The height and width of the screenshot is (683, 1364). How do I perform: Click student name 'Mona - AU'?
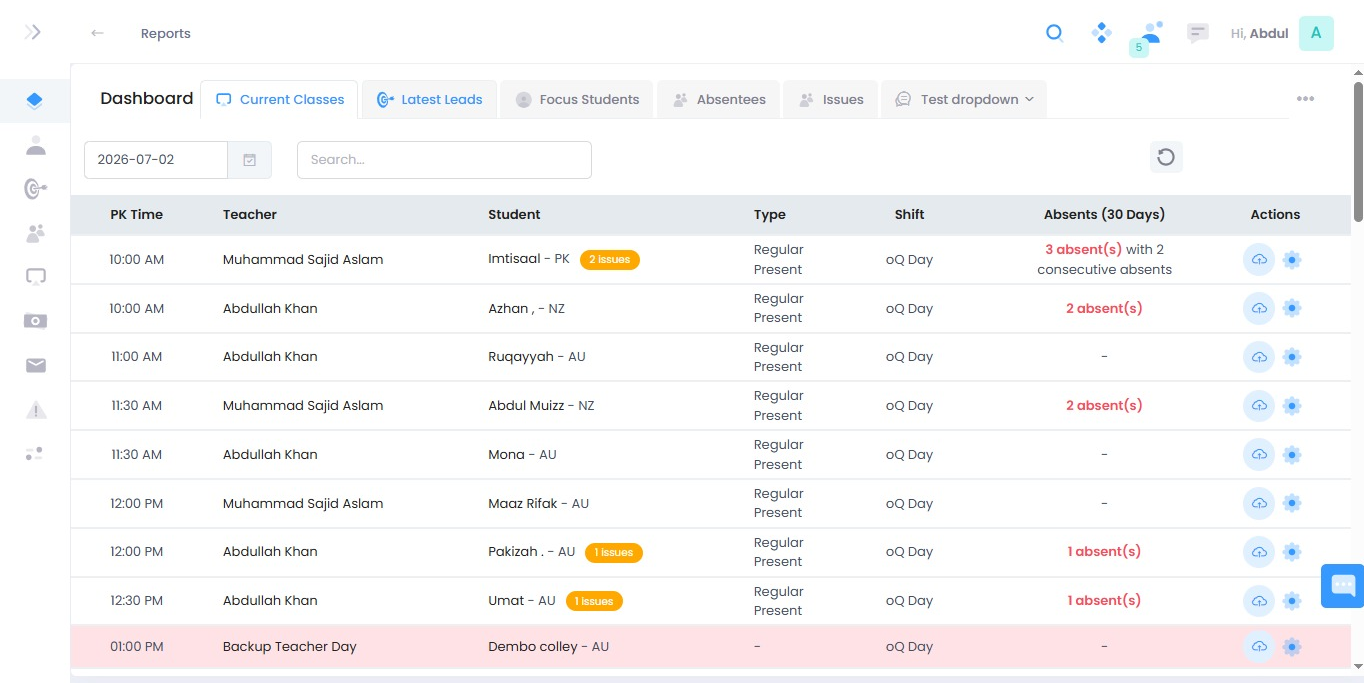click(x=522, y=455)
